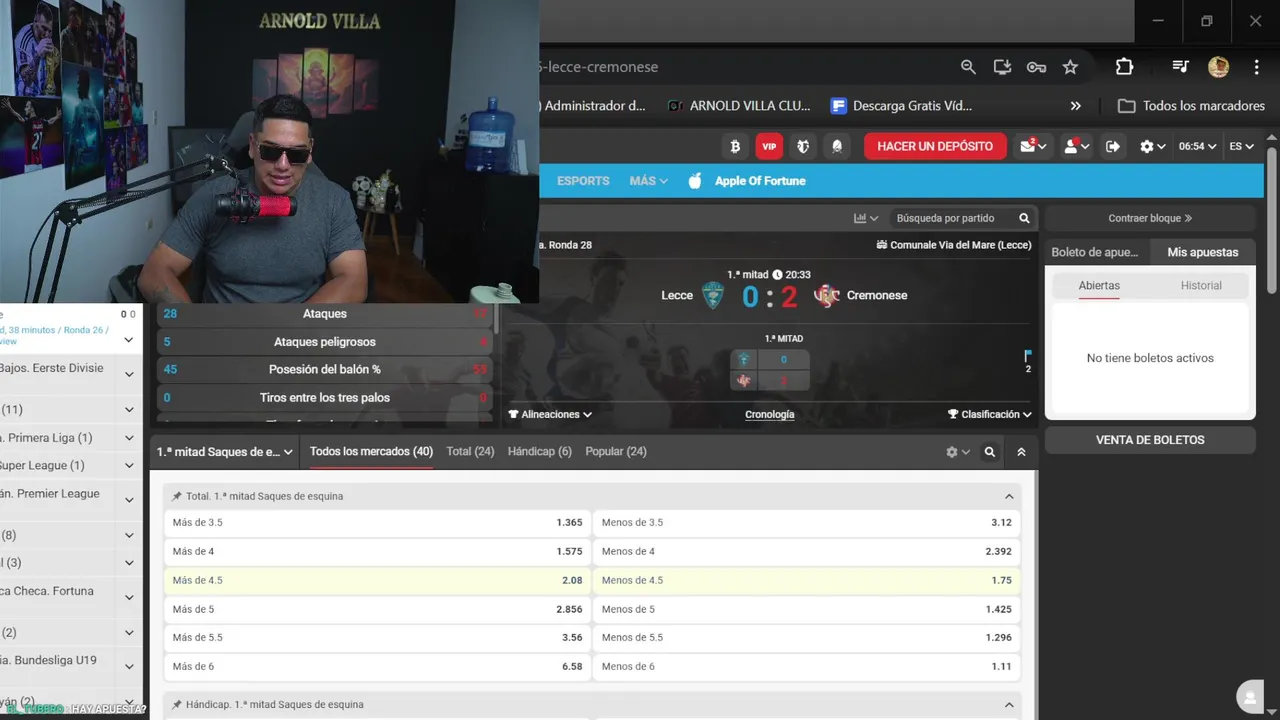Open the saved passwords key icon
The height and width of the screenshot is (720, 1280).
pyautogui.click(x=1036, y=67)
